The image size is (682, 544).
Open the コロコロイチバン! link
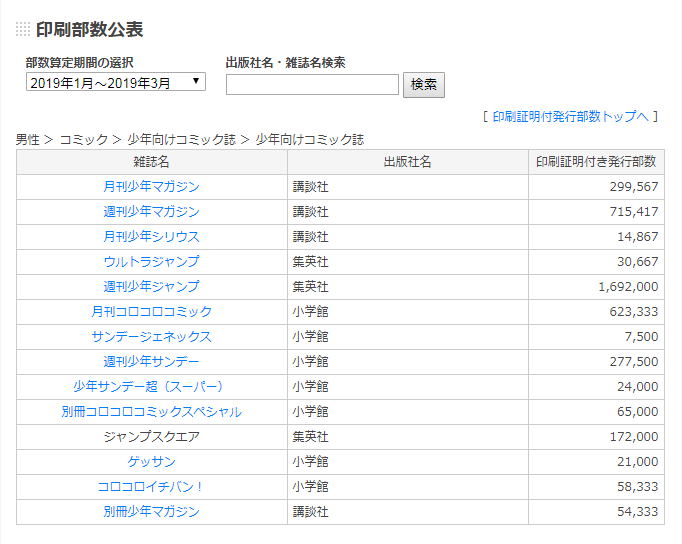click(150, 487)
